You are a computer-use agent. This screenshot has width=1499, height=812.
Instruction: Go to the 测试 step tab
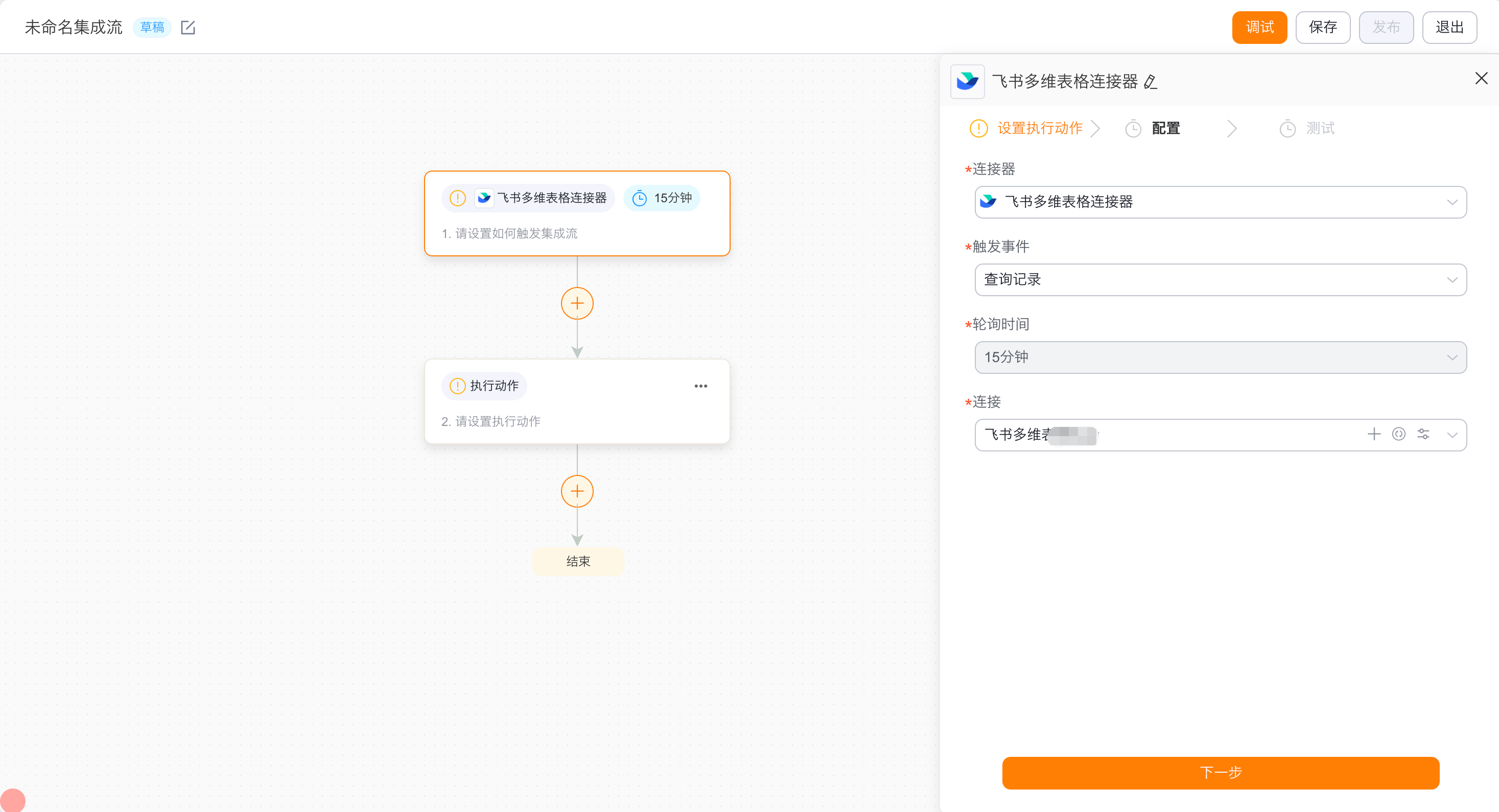[x=1319, y=129]
